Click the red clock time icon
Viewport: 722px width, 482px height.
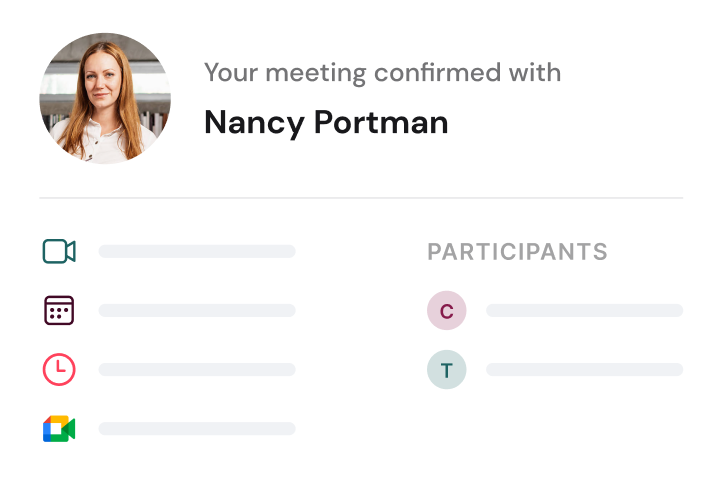[x=59, y=369]
